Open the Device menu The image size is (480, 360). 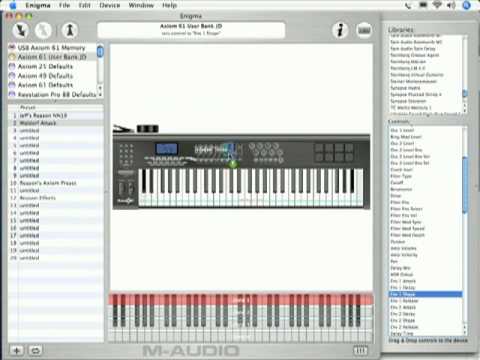(x=110, y=5)
